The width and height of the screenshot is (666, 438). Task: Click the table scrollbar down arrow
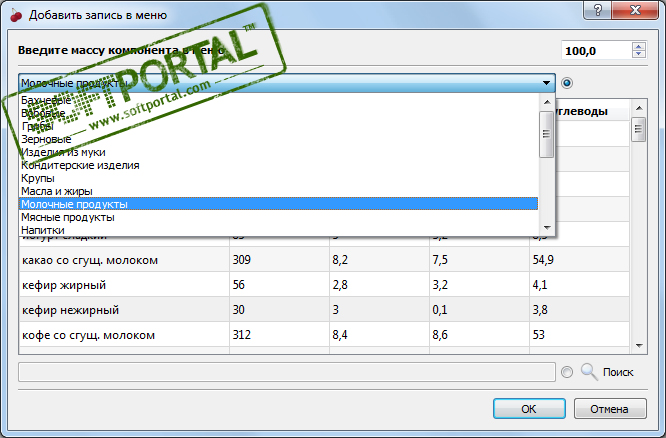point(638,345)
